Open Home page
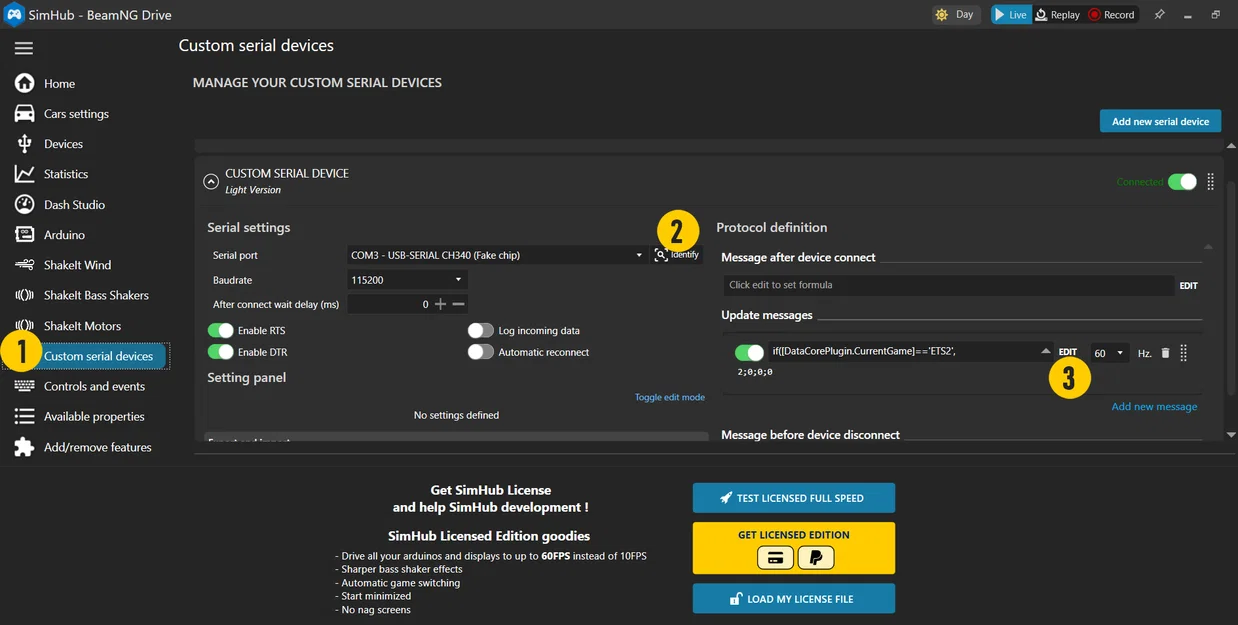 coord(59,83)
